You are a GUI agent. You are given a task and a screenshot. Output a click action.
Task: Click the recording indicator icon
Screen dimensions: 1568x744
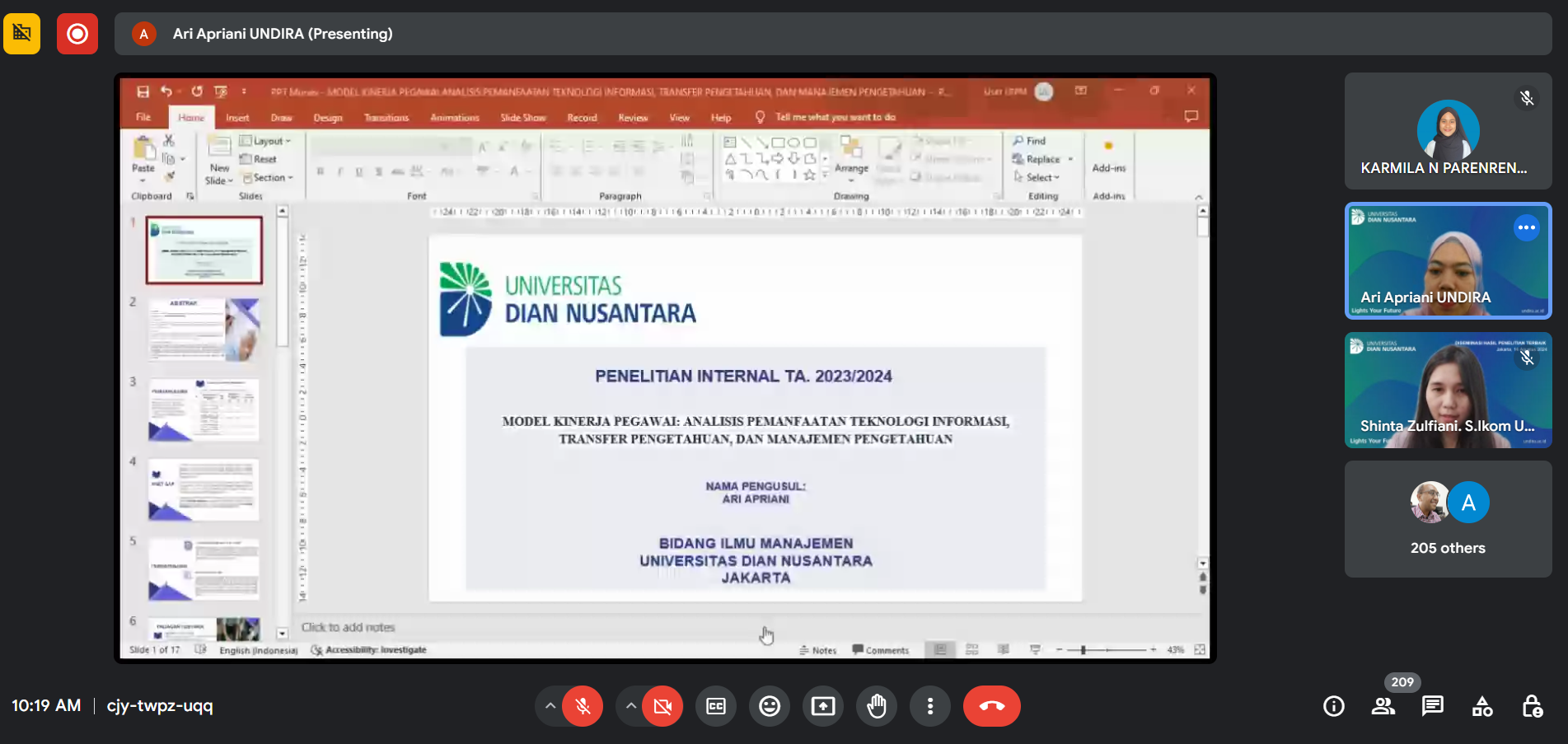pyautogui.click(x=77, y=34)
